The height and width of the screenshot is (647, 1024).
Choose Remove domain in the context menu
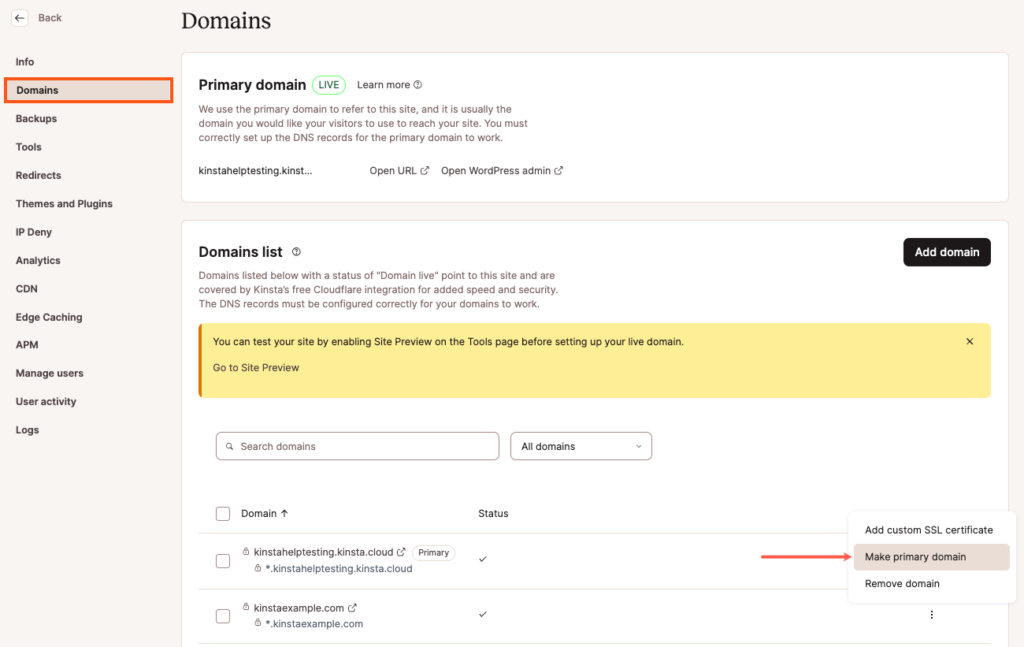pyautogui.click(x=901, y=583)
